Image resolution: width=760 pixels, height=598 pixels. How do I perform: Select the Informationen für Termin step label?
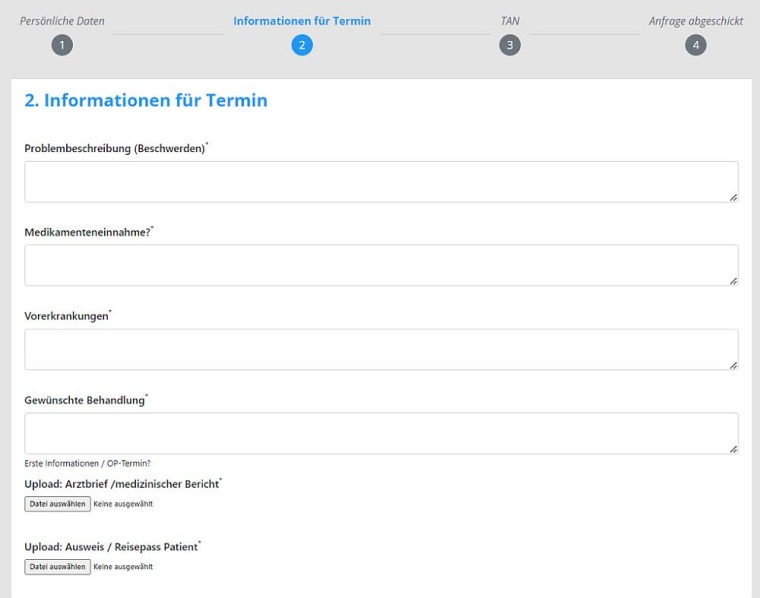click(x=302, y=21)
